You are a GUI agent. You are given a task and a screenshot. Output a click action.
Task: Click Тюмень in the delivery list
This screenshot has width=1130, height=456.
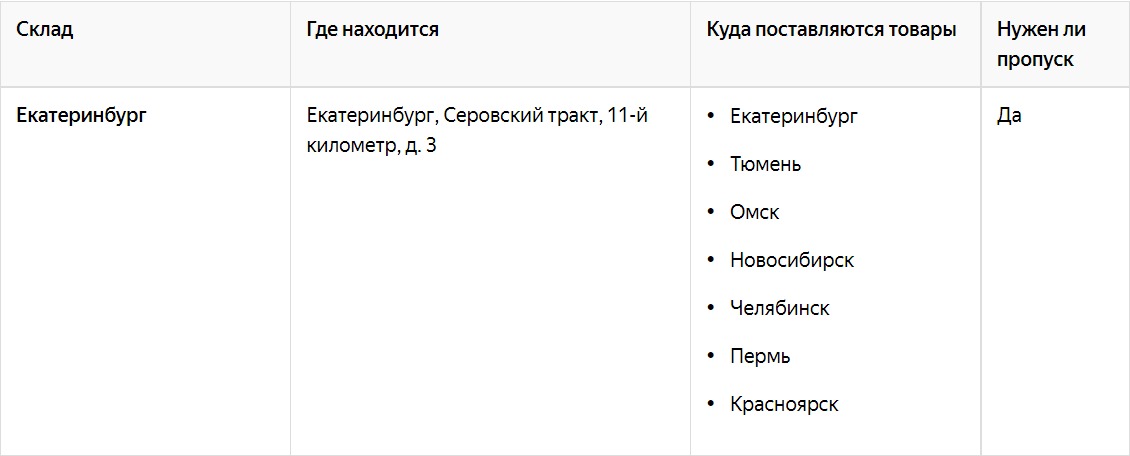(x=765, y=164)
